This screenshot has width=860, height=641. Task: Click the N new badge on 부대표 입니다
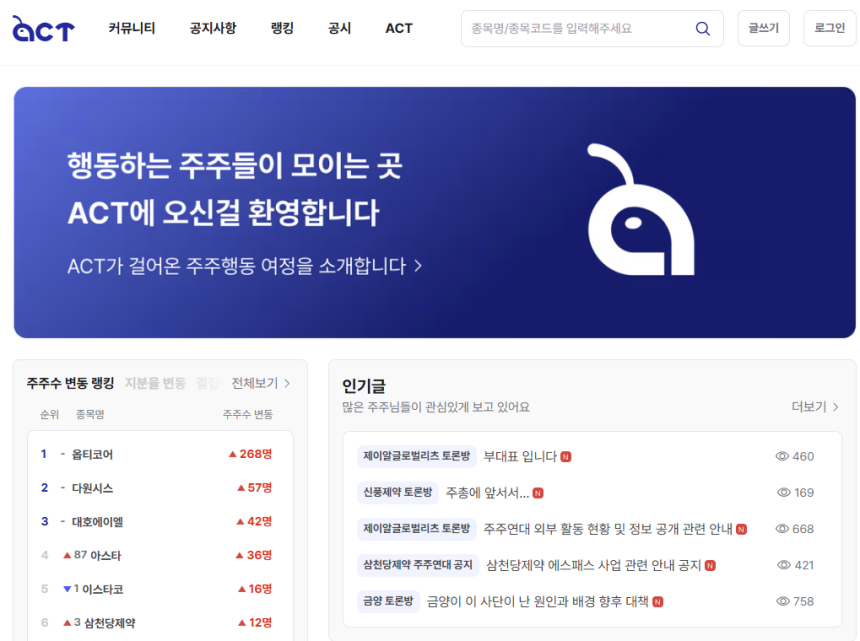pyautogui.click(x=566, y=457)
